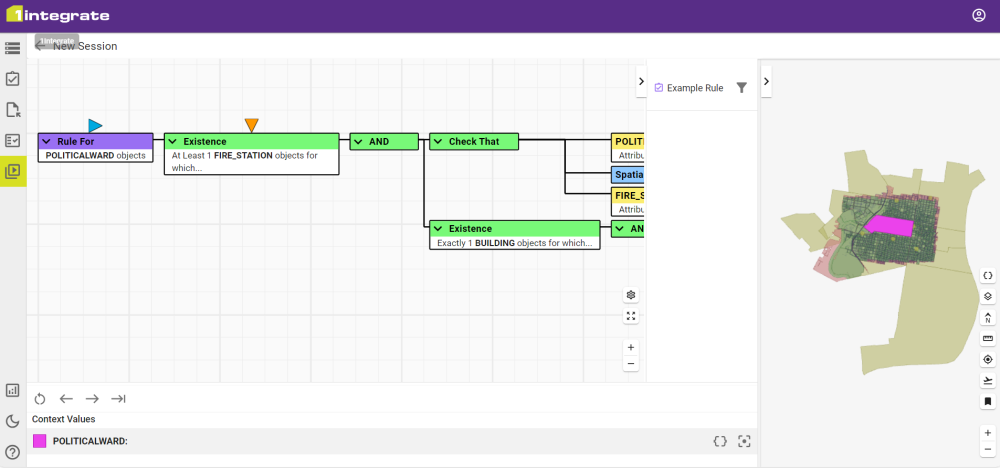Open the hamburger menu in sidebar

click(x=13, y=48)
